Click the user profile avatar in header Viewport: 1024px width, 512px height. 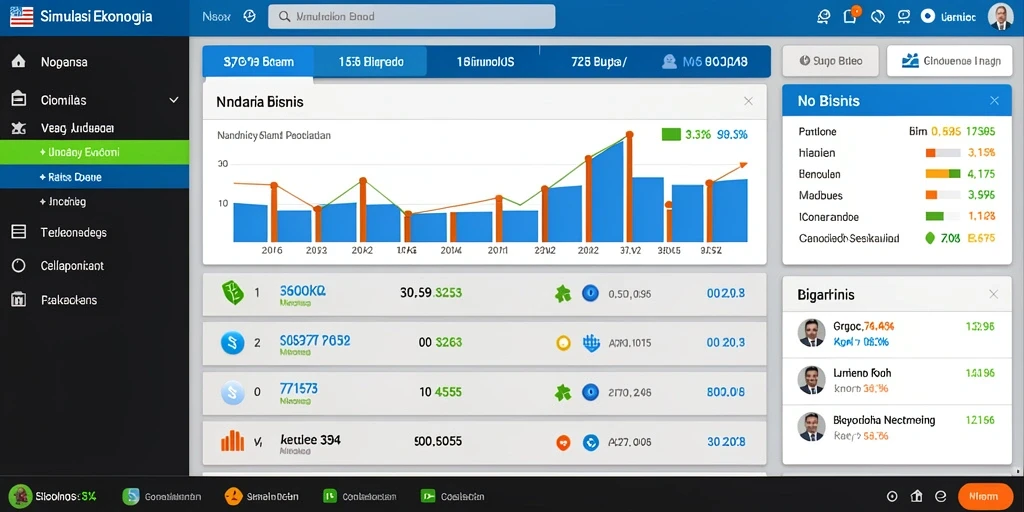coord(1000,16)
